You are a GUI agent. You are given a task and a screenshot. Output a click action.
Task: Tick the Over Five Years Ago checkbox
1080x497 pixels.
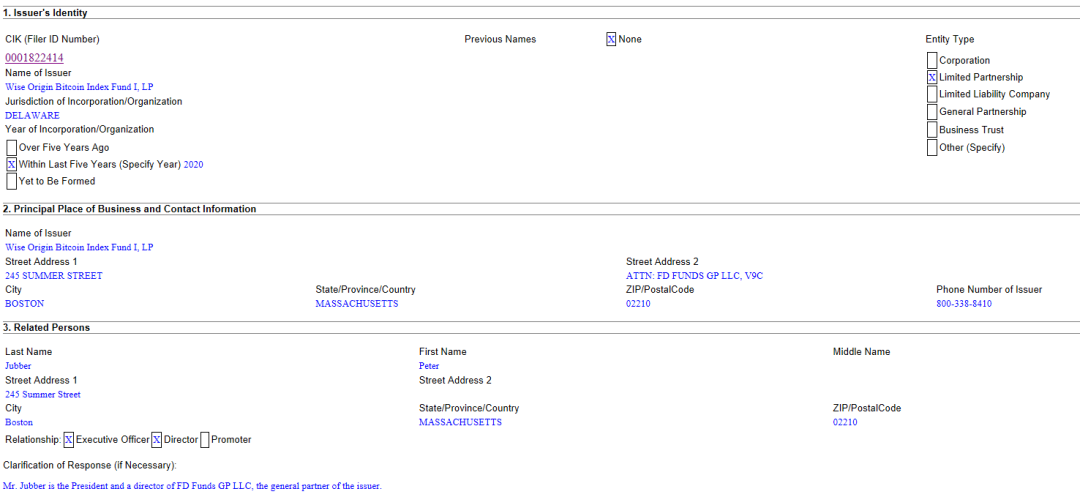point(12,147)
